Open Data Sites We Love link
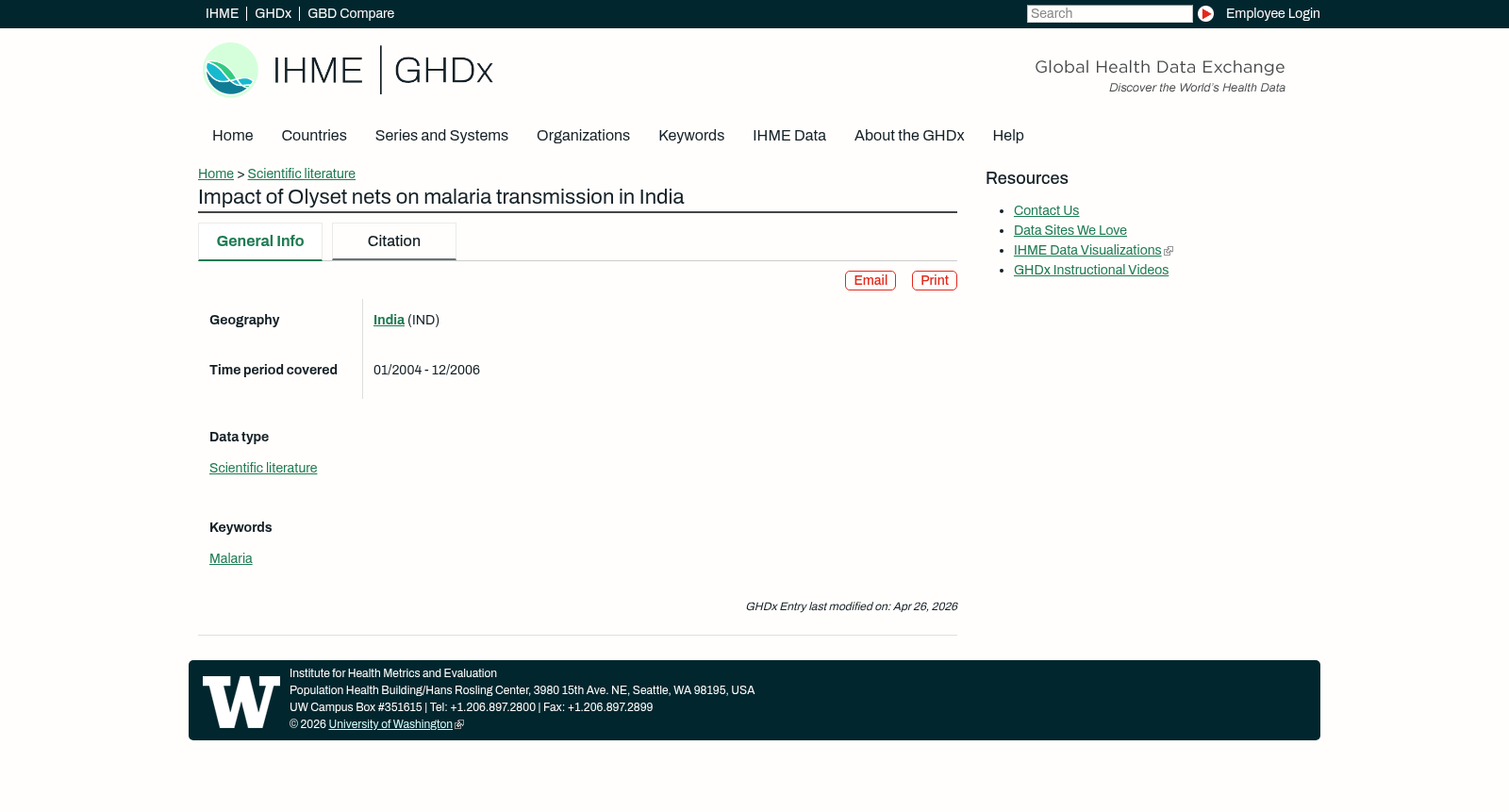This screenshot has width=1509, height=812. pos(1070,230)
